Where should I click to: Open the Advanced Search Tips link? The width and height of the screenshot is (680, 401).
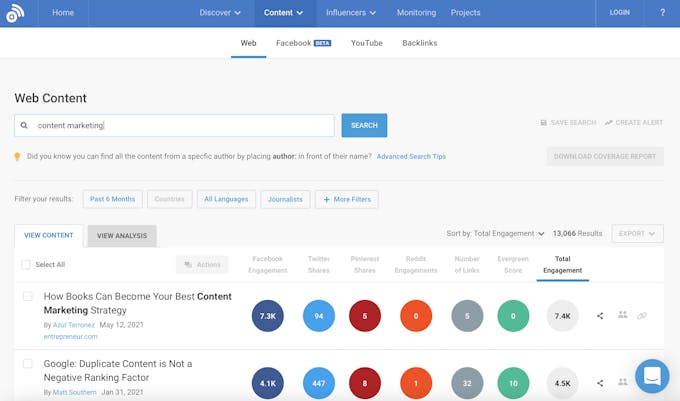pyautogui.click(x=411, y=156)
